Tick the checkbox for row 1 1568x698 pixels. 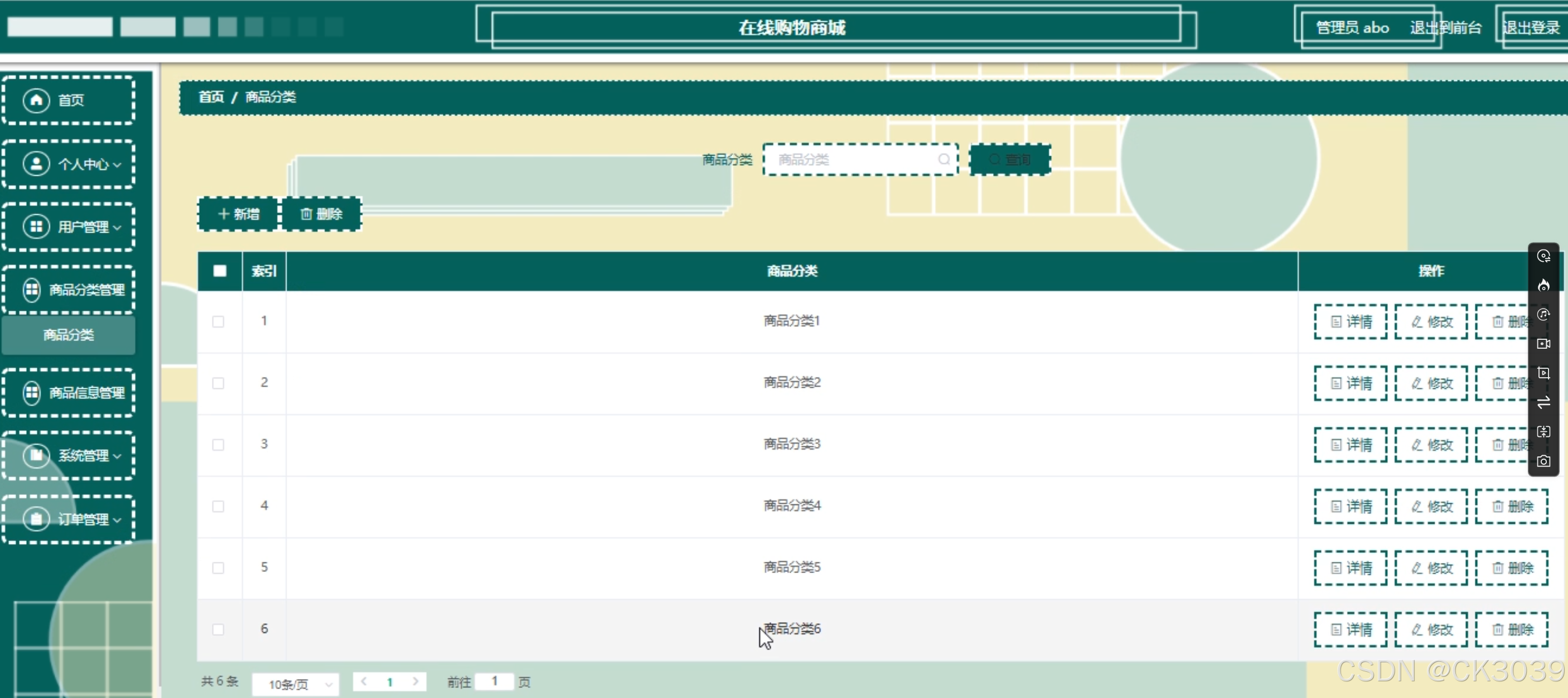pos(218,321)
